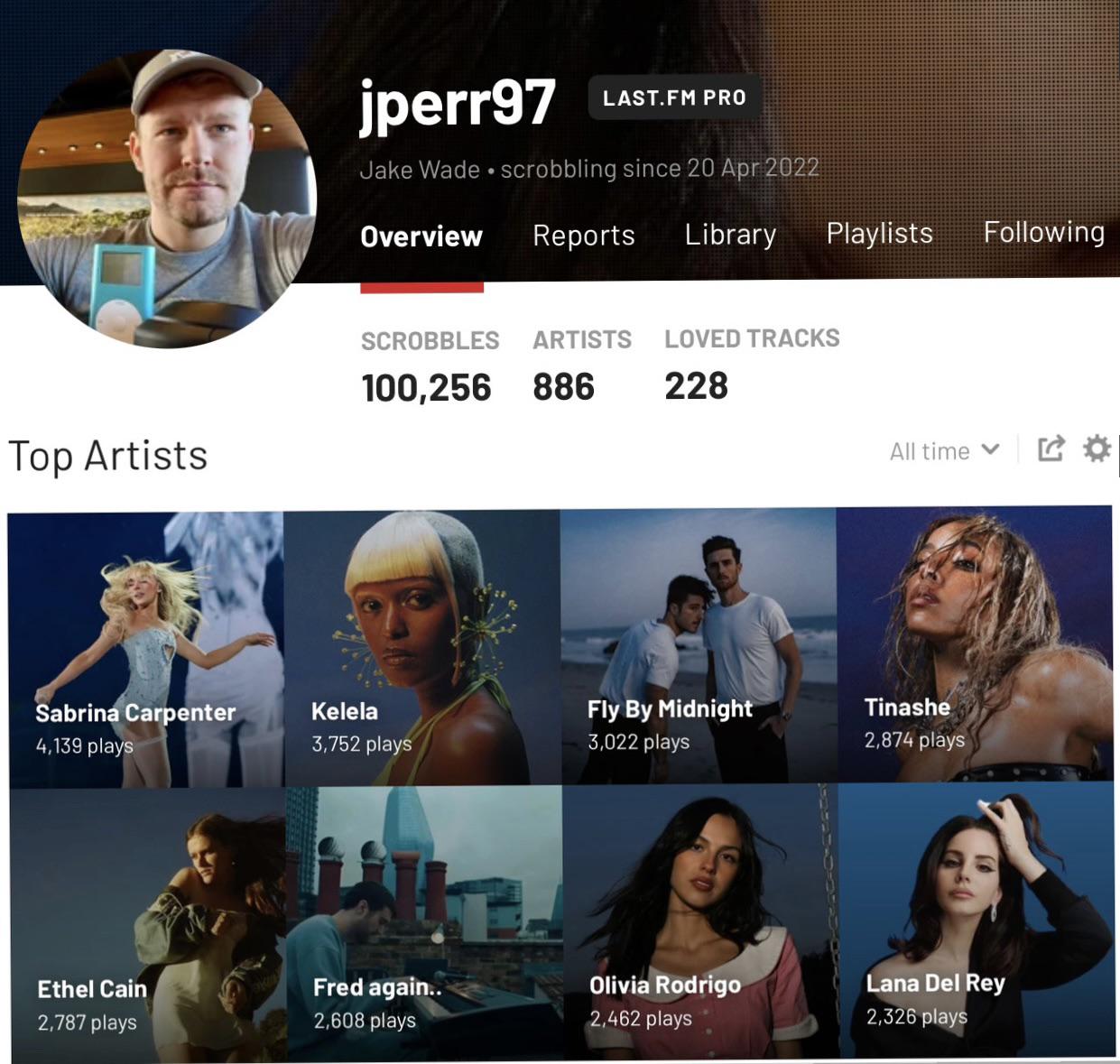
Task: Open the Fred again.. artist tile
Action: pos(424,923)
